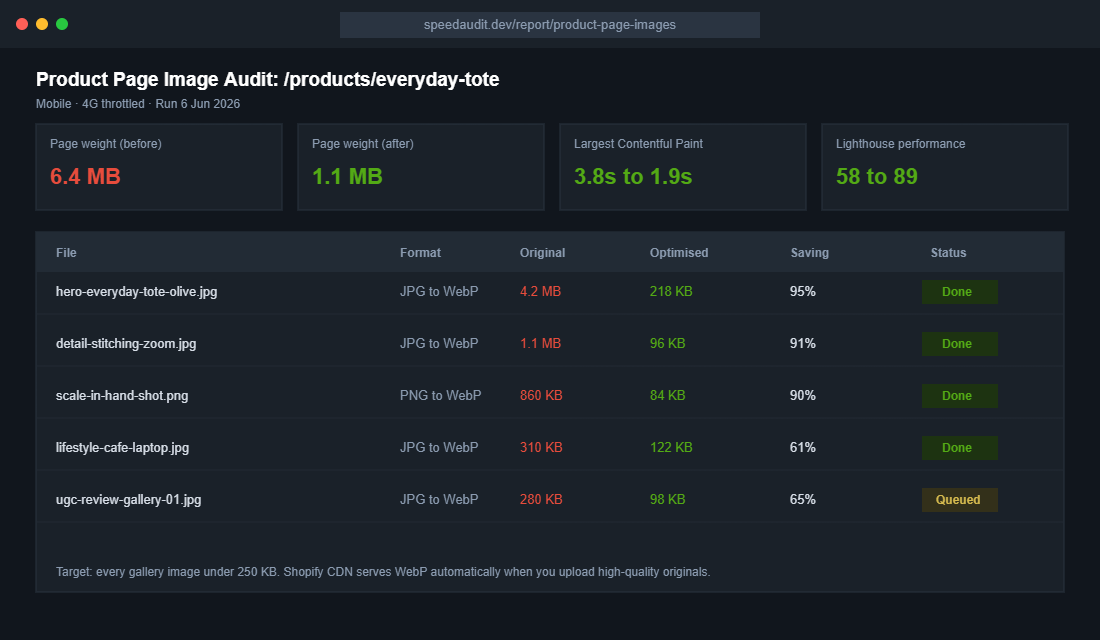Select file ugc-review-gallery-01.jpg
1100x640 pixels.
(128, 500)
